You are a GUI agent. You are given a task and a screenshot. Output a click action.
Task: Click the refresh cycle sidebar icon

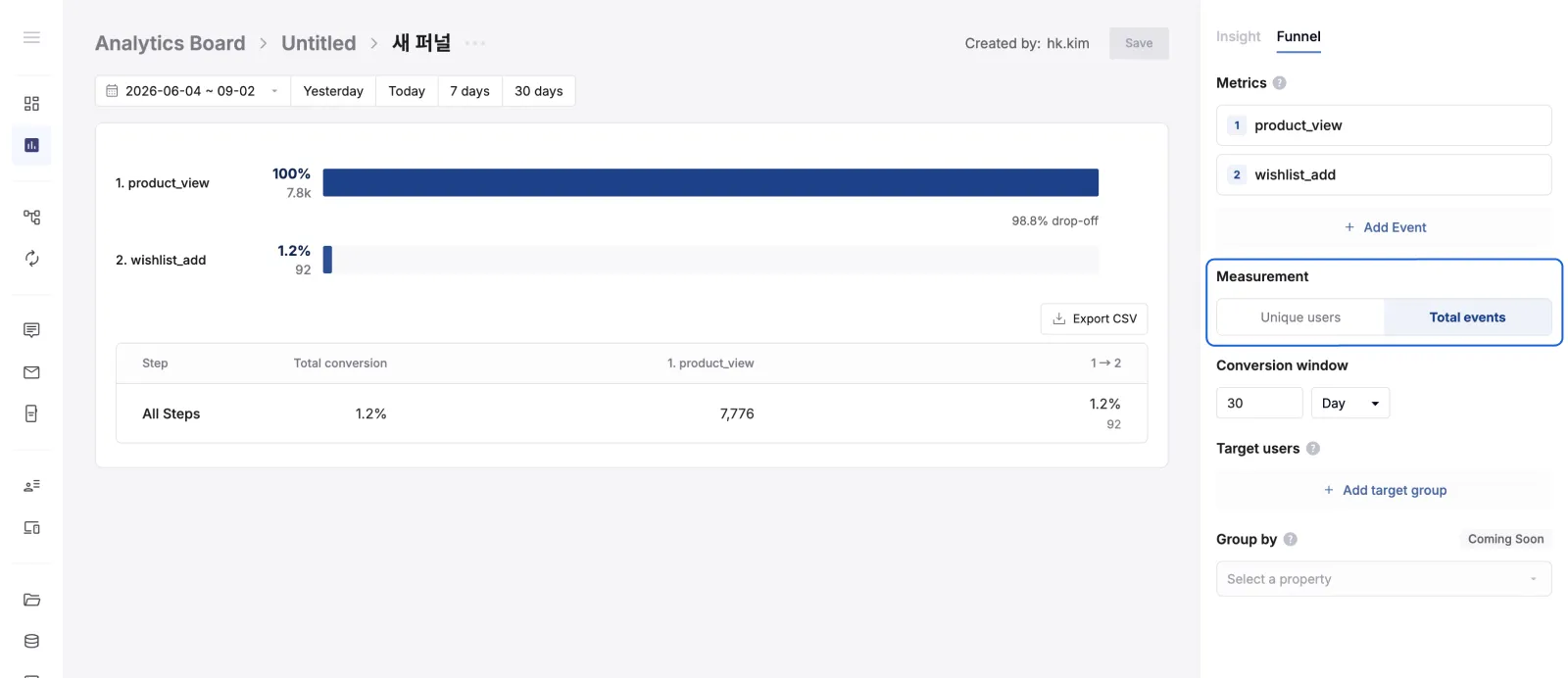[31, 259]
